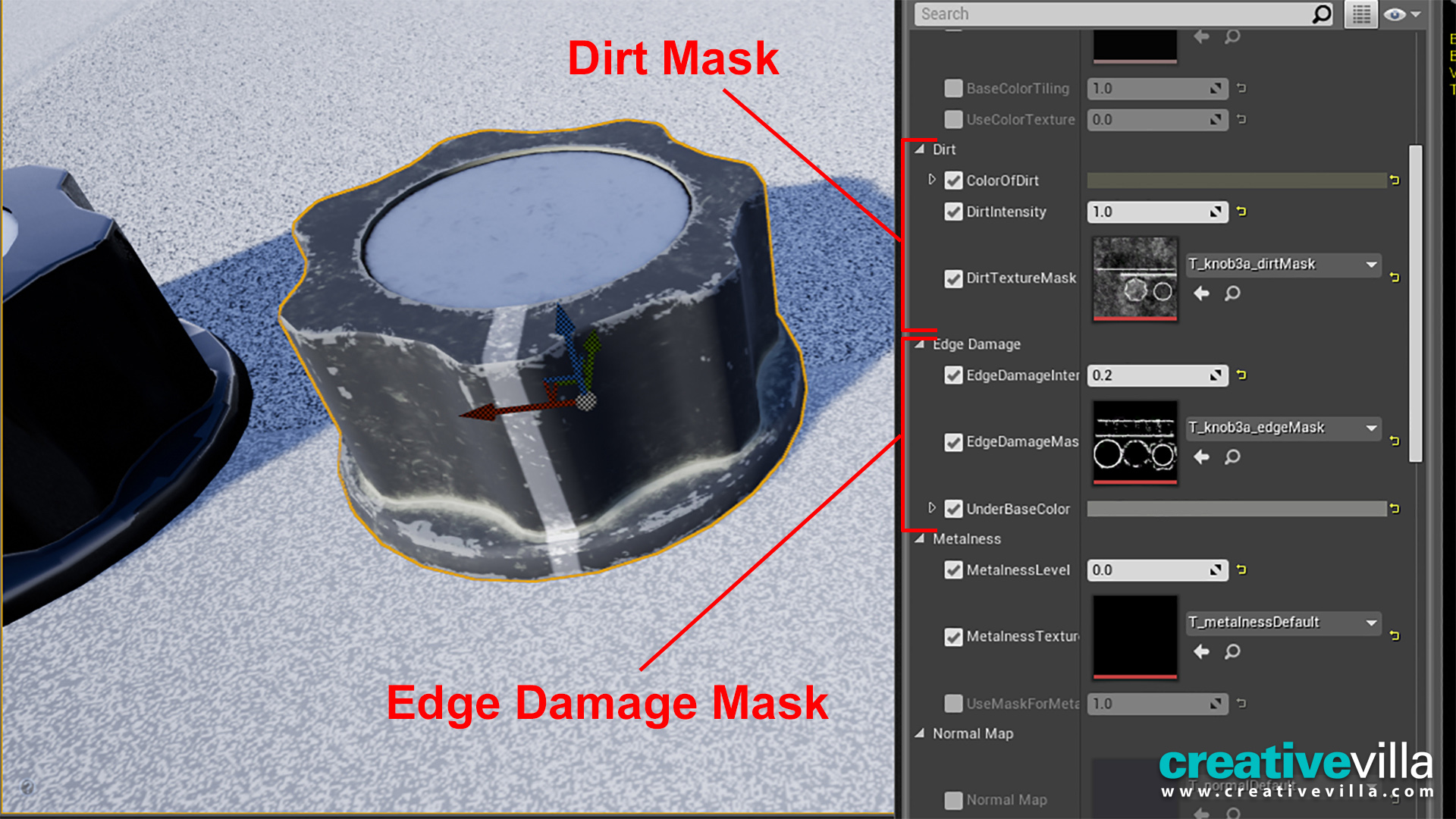Browse to T_knob3a_dirtMask in Content Browser

click(x=1233, y=293)
